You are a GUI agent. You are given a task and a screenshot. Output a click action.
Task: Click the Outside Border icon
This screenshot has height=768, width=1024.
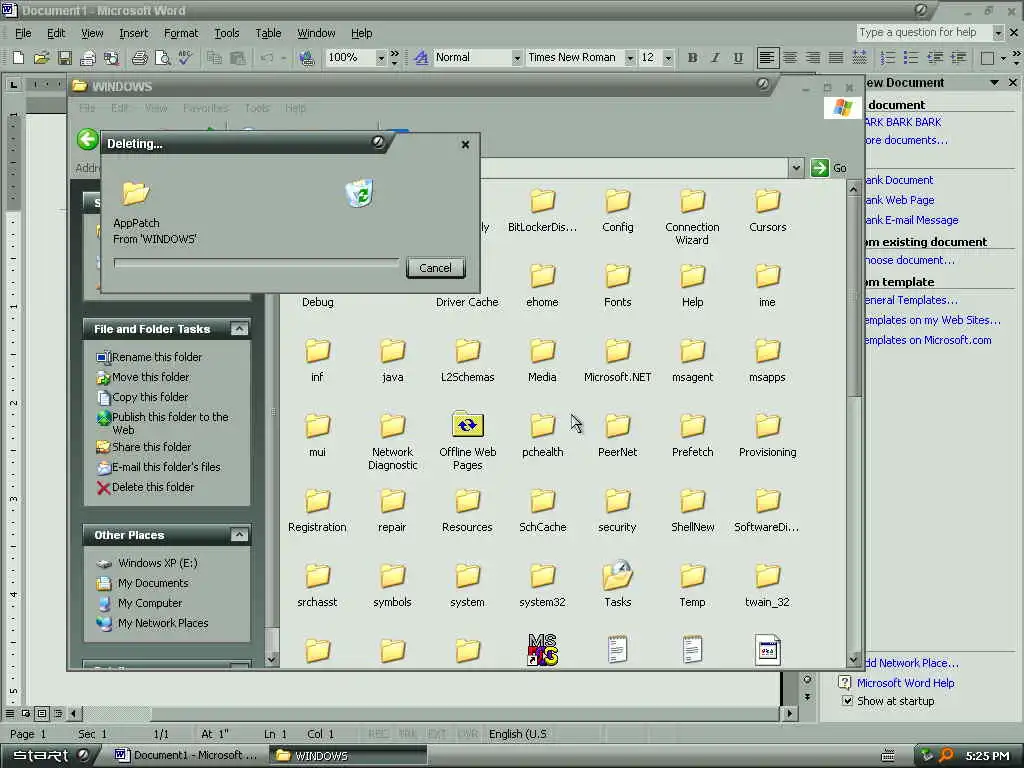[x=987, y=58]
